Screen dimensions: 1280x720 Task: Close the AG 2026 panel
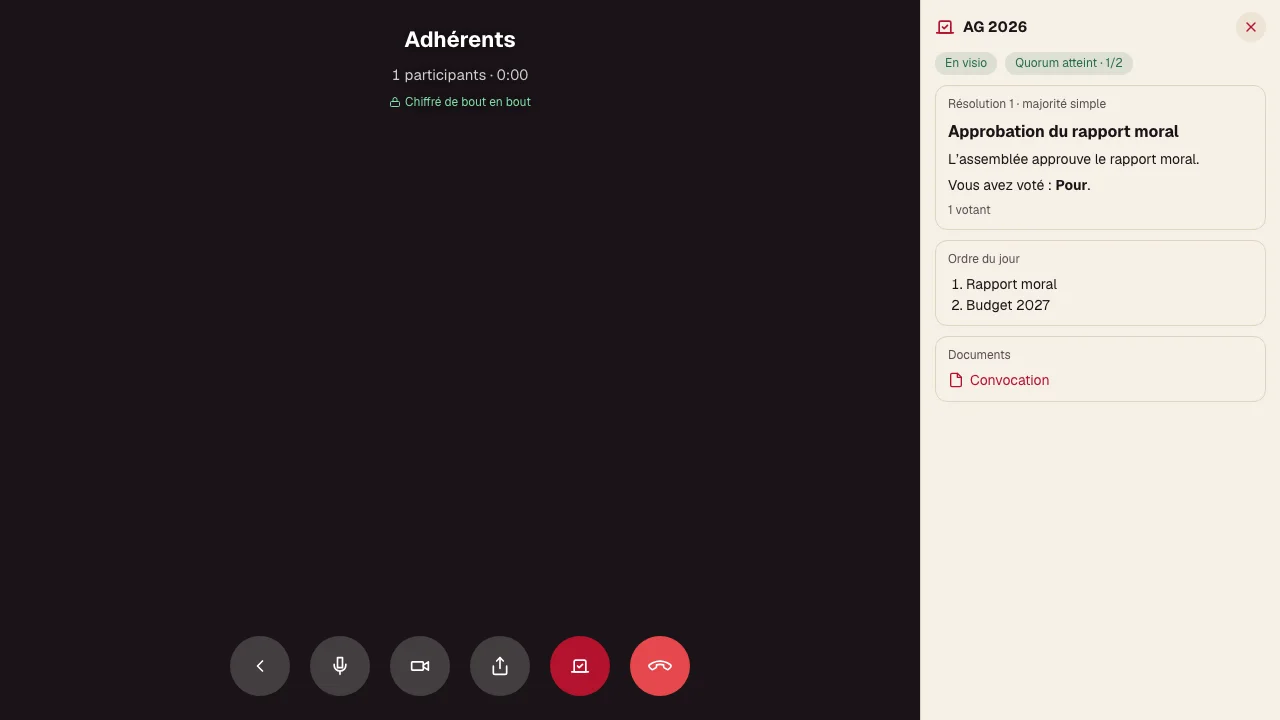(x=1251, y=27)
